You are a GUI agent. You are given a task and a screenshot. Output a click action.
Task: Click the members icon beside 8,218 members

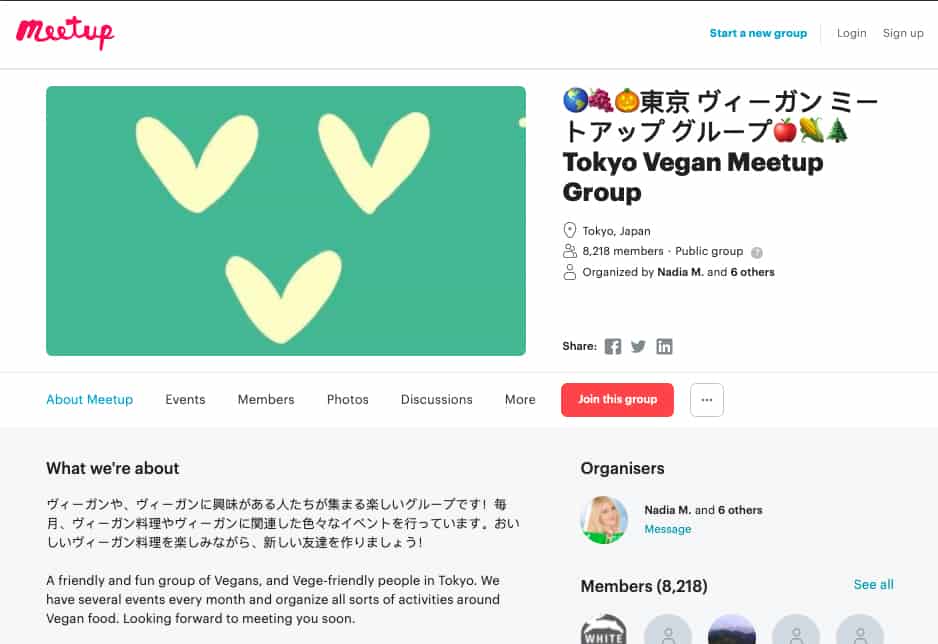point(570,251)
